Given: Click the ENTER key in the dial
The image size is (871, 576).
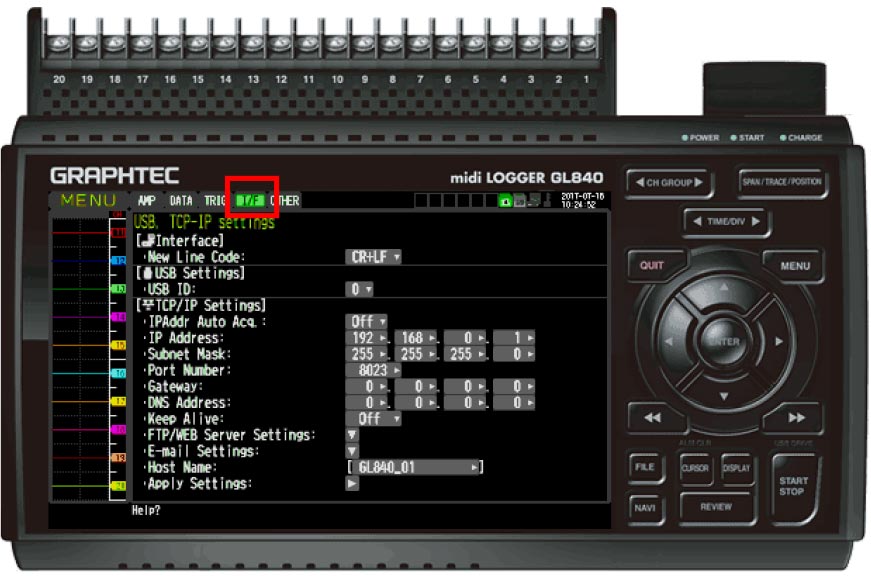Looking at the screenshot, I should click(x=724, y=342).
